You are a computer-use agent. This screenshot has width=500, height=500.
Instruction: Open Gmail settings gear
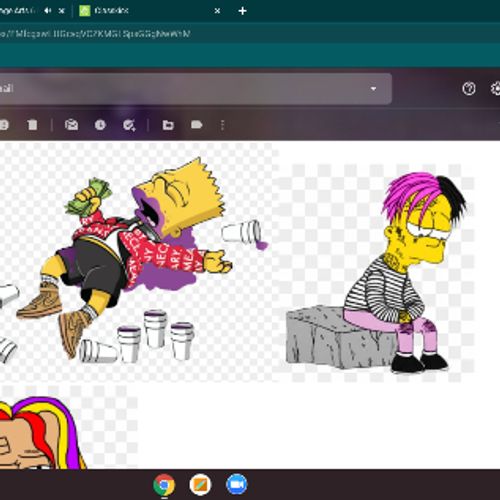496,89
